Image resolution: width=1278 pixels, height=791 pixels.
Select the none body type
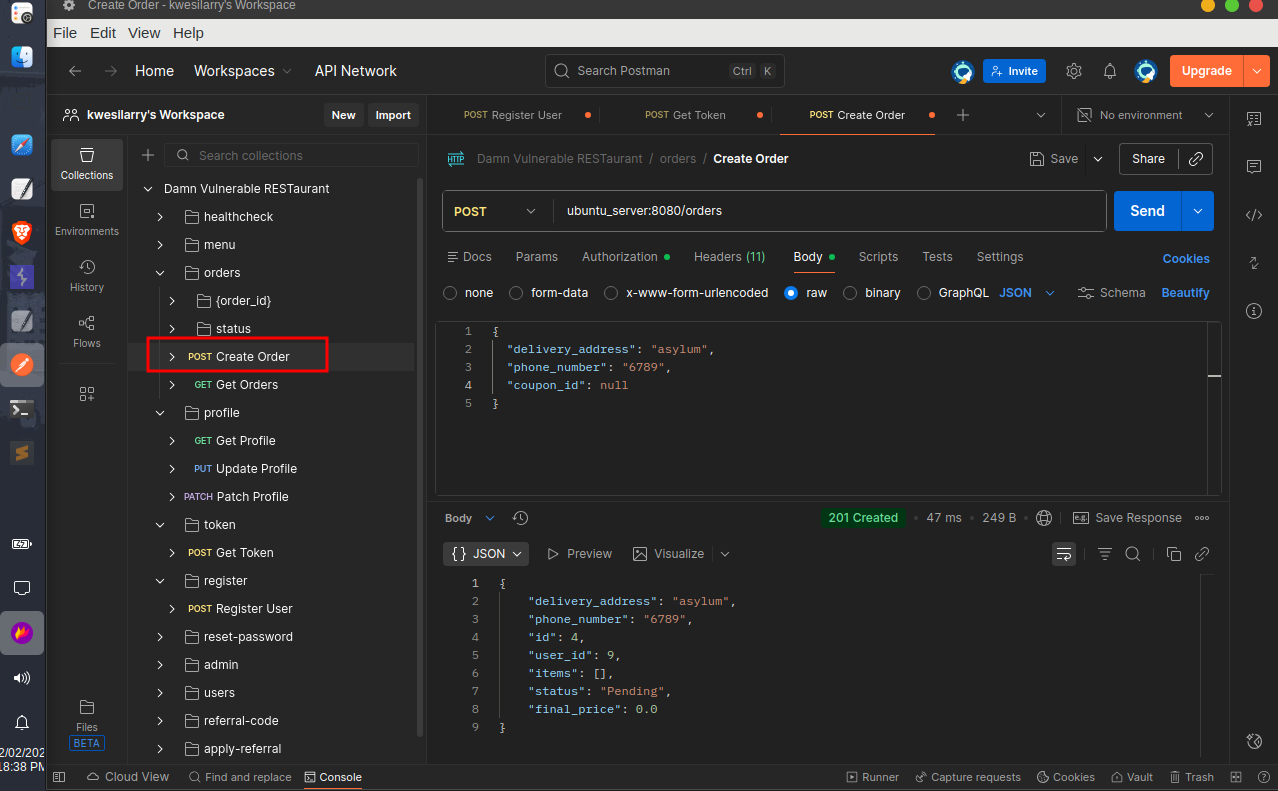pyautogui.click(x=450, y=293)
